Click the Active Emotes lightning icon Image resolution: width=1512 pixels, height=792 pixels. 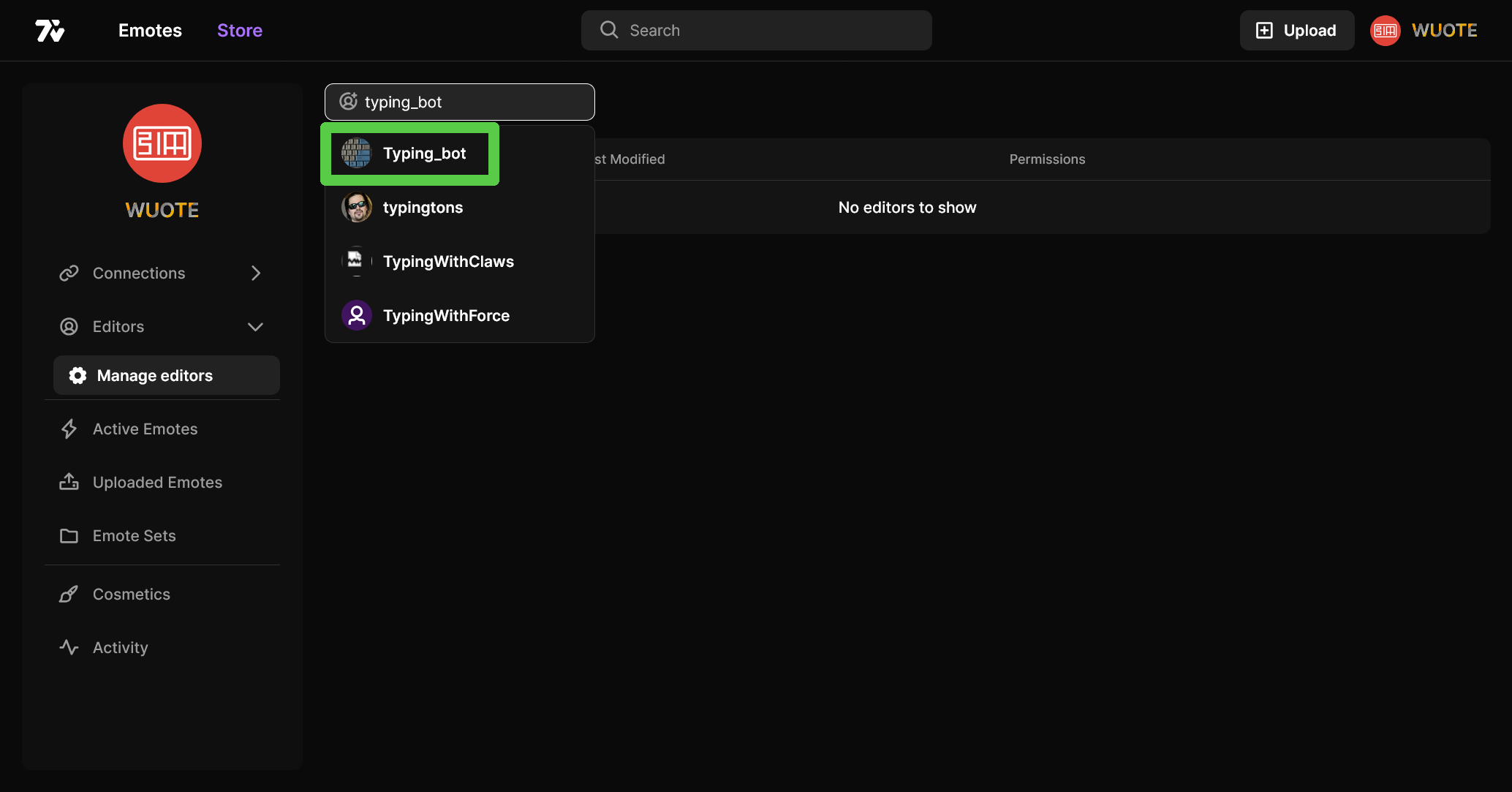69,429
